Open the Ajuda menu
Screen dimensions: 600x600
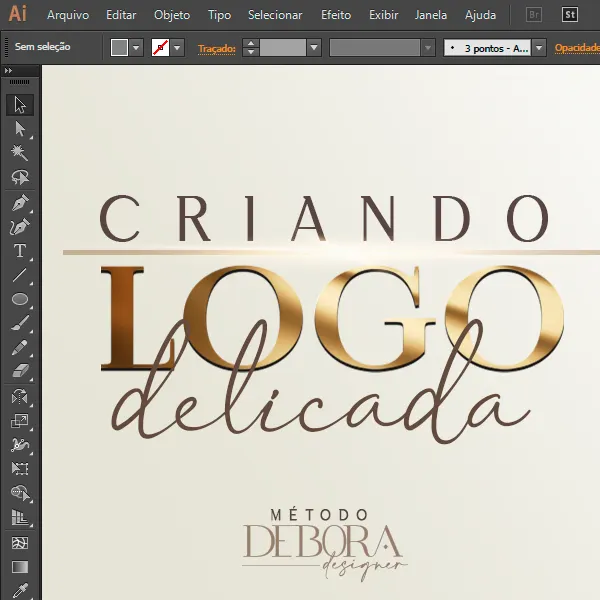(x=480, y=15)
